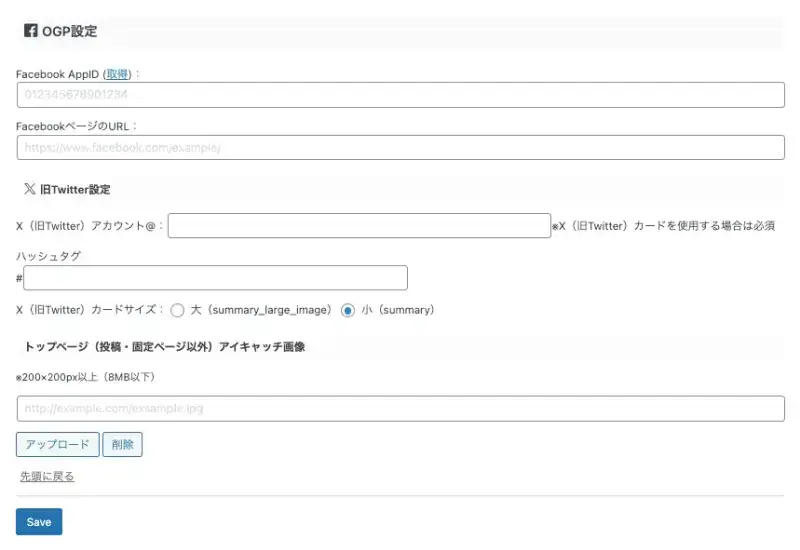This screenshot has height=550, width=800.
Task: Click the 削除 button
Action: click(122, 444)
